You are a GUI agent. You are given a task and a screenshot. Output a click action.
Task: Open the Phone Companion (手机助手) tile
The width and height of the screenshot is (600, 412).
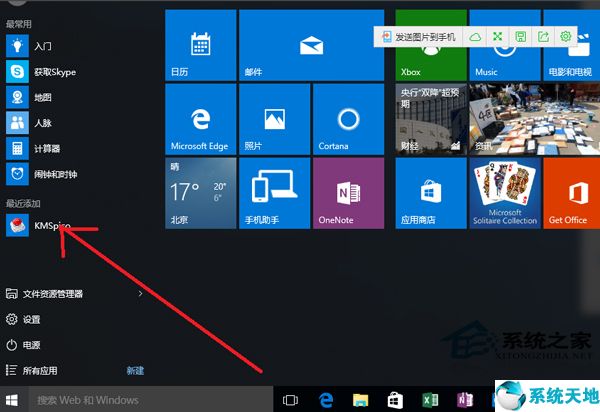click(274, 193)
